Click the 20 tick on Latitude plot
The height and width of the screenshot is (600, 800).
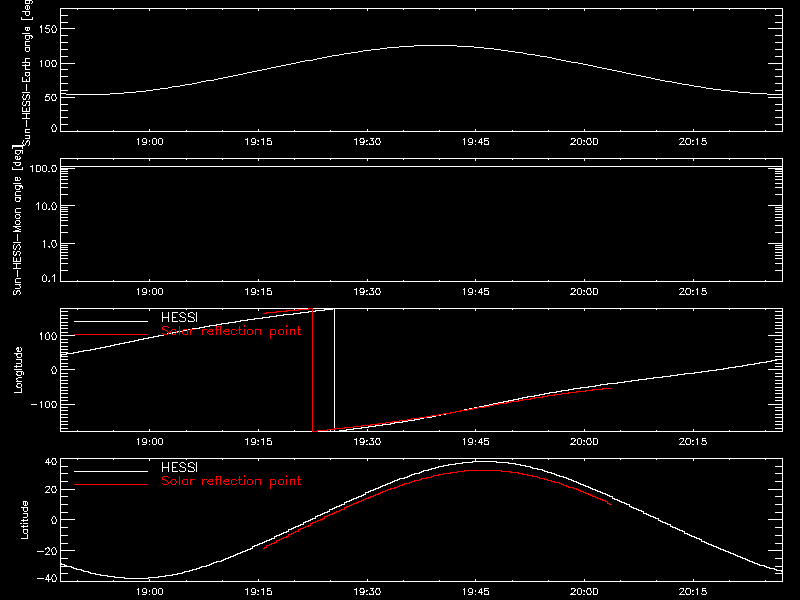pos(51,489)
